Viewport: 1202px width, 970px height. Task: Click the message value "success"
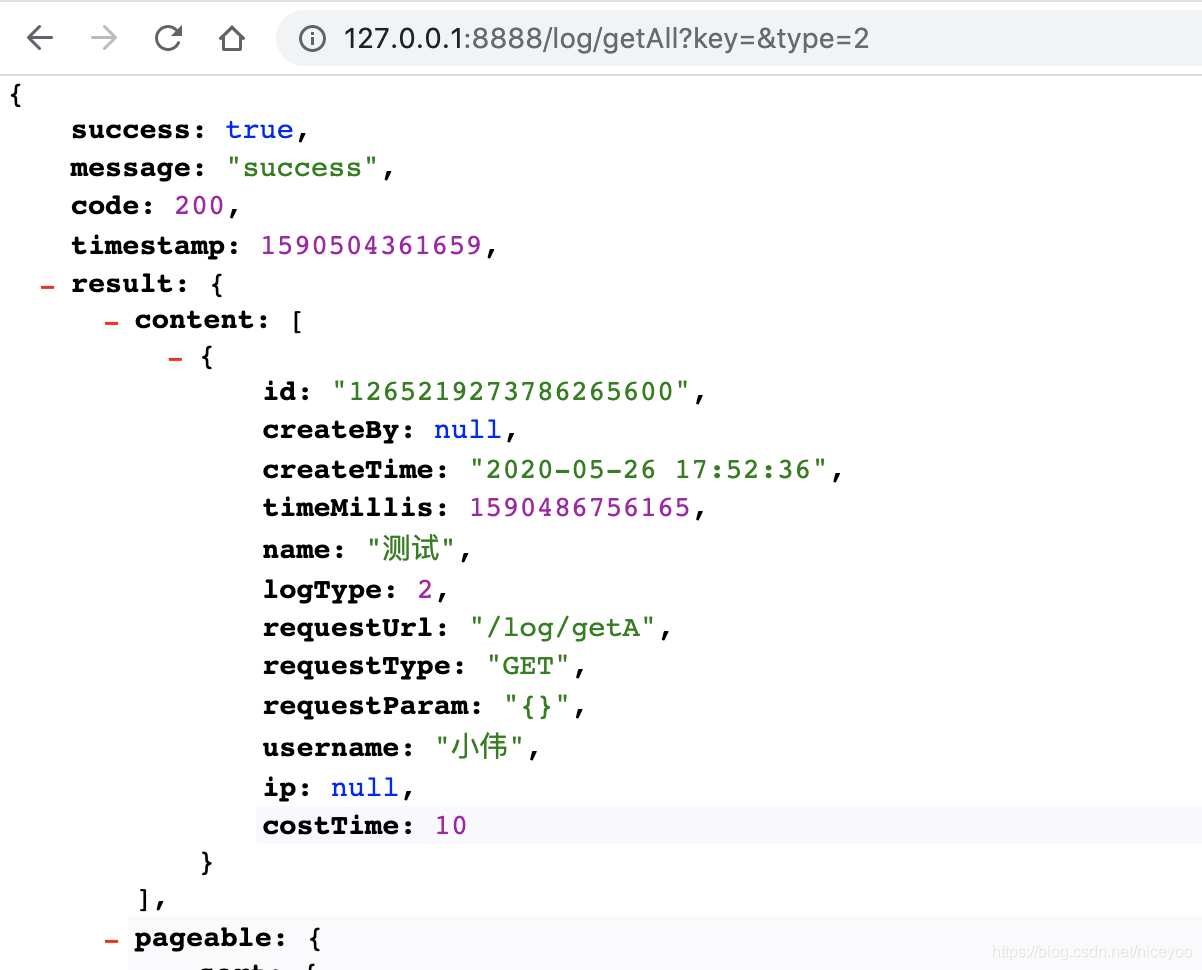pyautogui.click(x=302, y=168)
